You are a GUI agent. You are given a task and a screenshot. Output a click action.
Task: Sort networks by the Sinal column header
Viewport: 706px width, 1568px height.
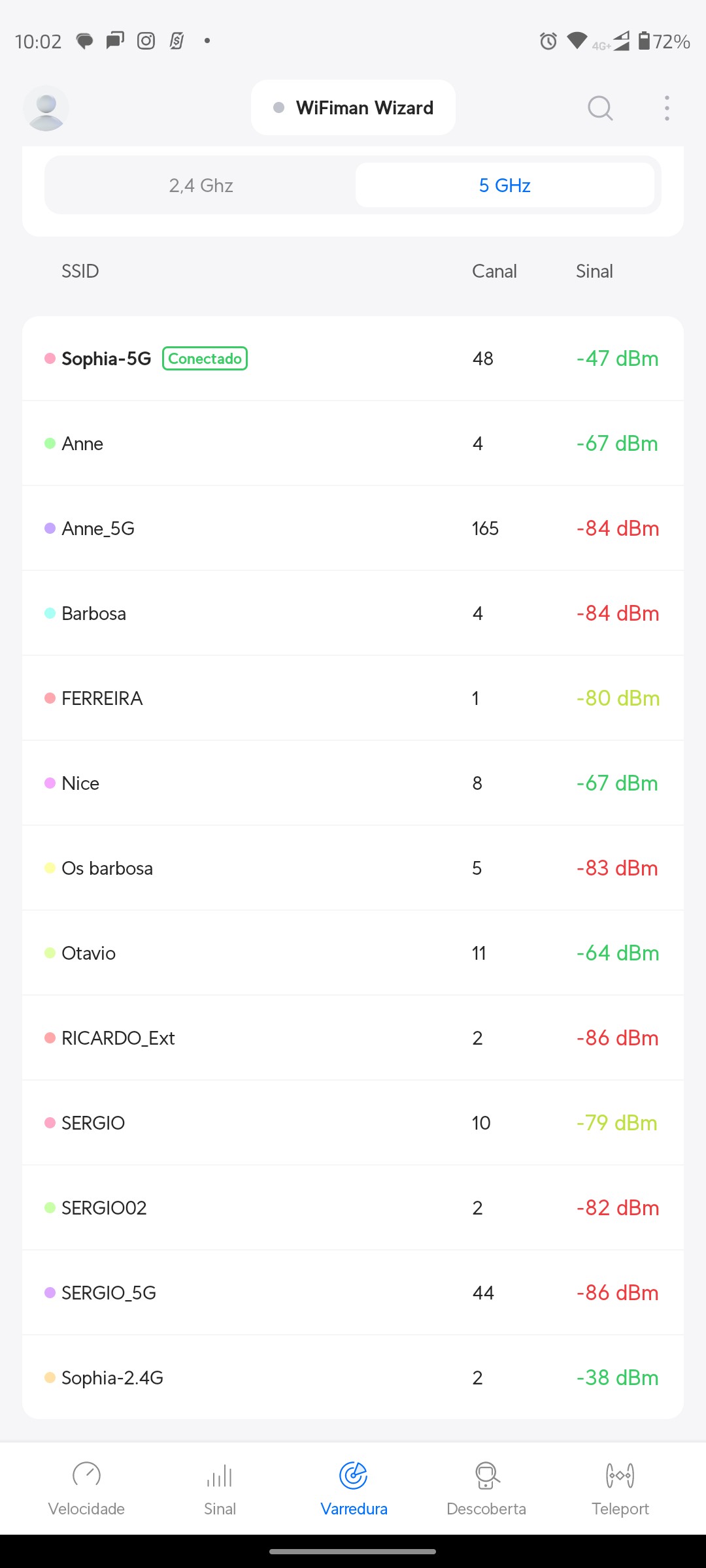594,271
